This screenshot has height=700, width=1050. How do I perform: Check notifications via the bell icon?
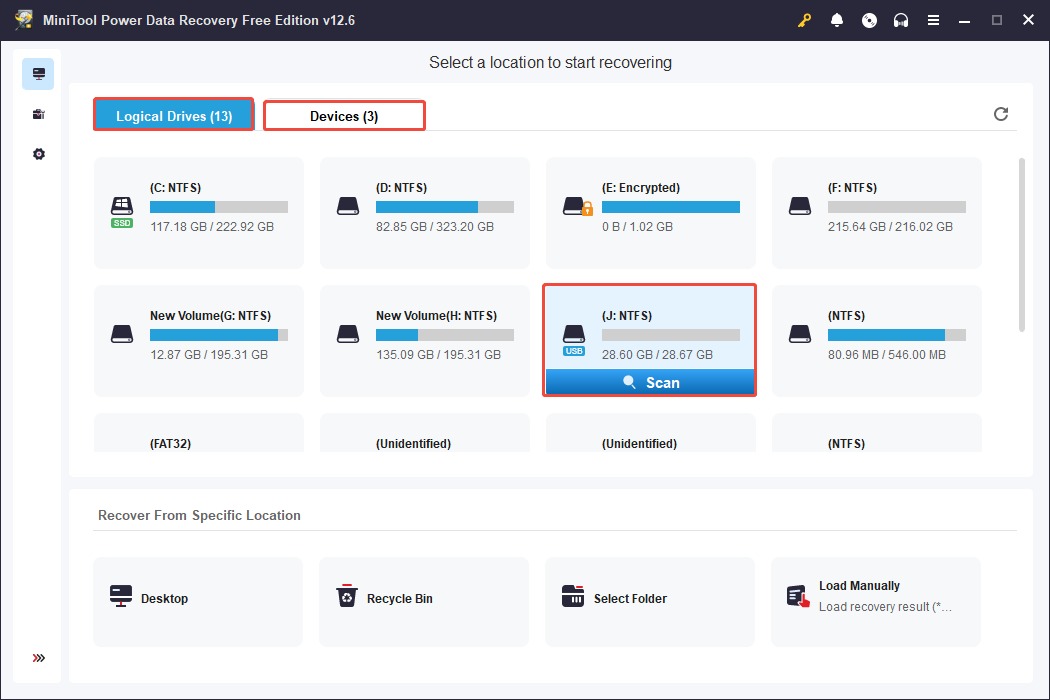[x=837, y=19]
